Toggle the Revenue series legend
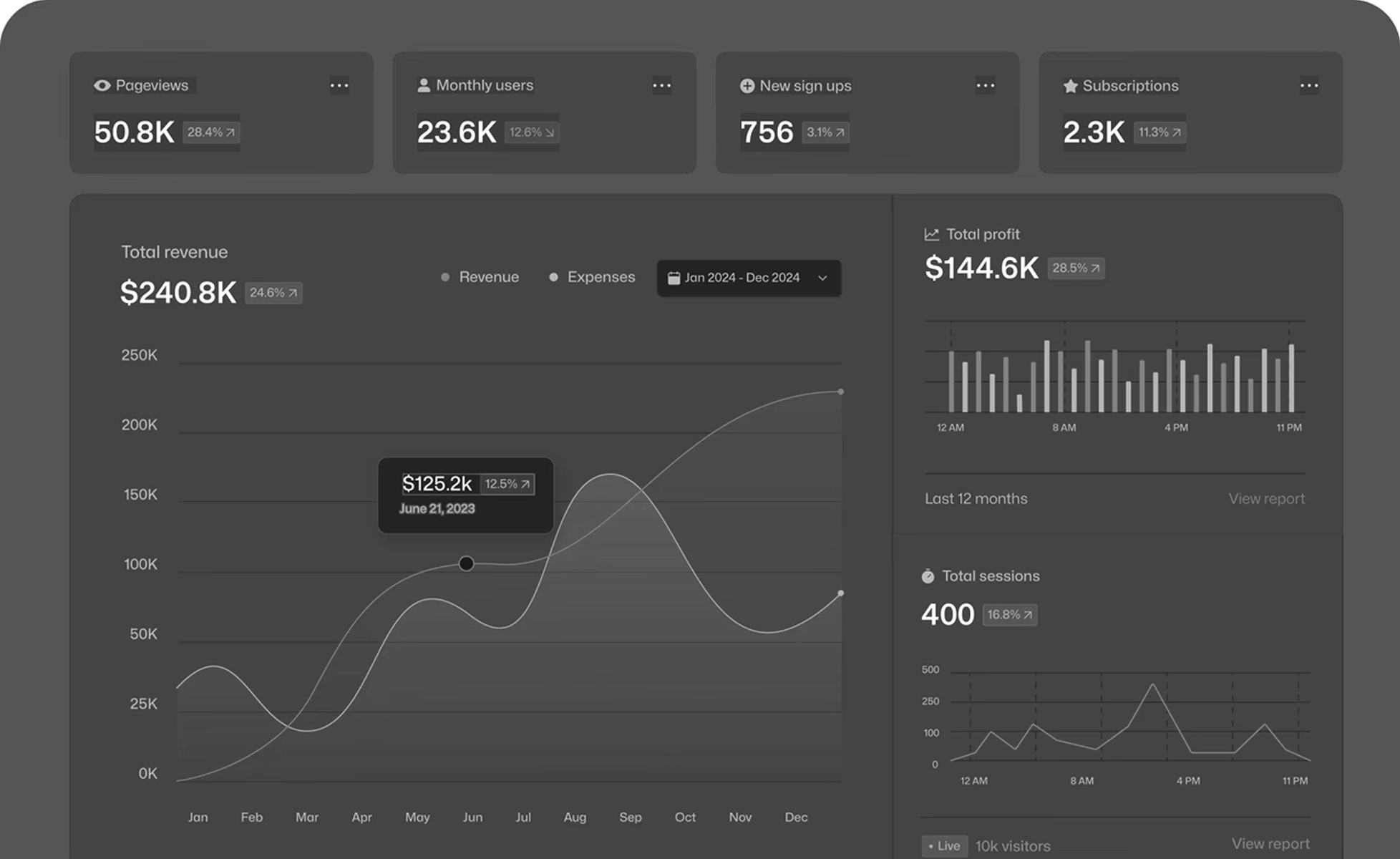The height and width of the screenshot is (859, 1400). coord(480,277)
